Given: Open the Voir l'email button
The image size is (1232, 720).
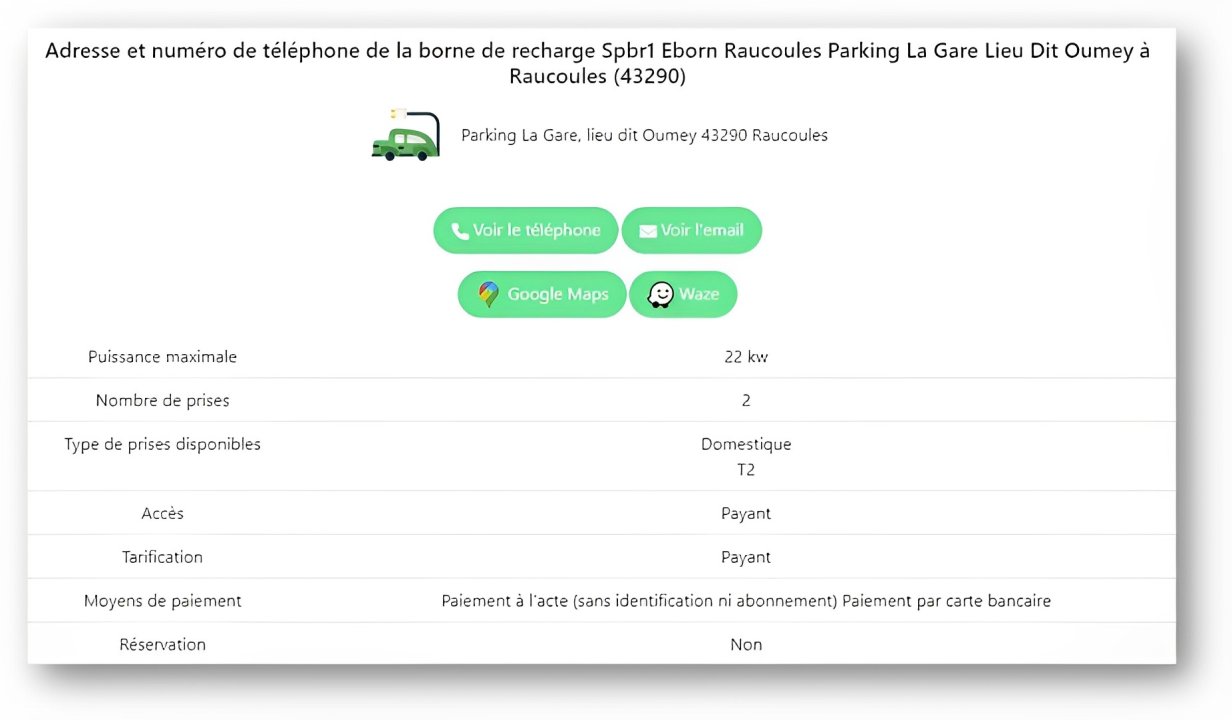Looking at the screenshot, I should click(x=692, y=231).
